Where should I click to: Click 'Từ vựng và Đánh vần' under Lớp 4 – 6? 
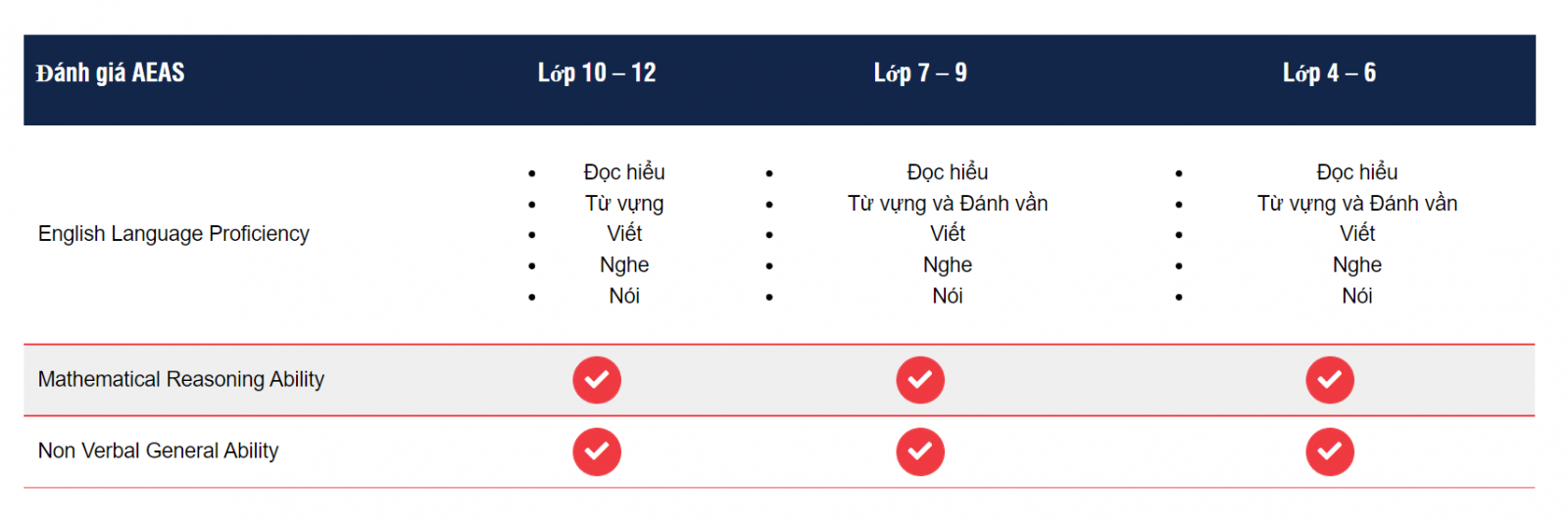pyautogui.click(x=1357, y=204)
